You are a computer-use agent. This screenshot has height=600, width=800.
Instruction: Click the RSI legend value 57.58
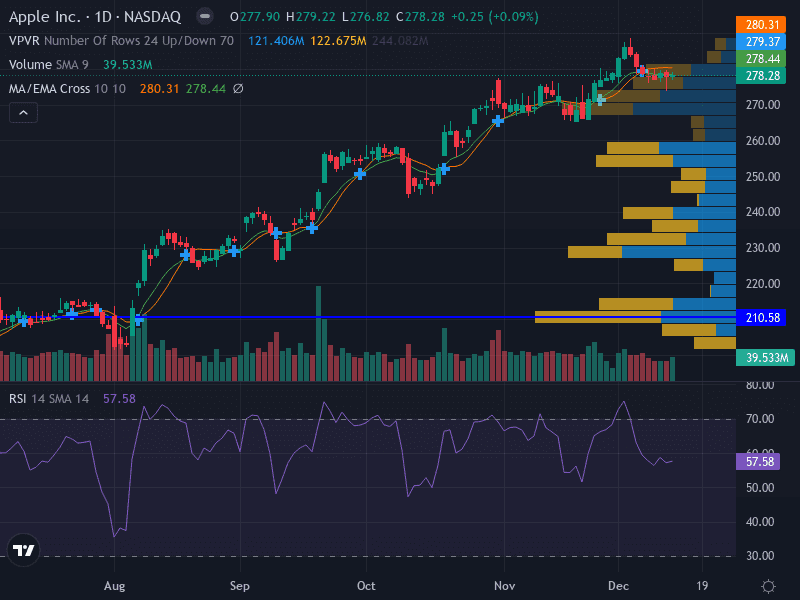point(119,398)
